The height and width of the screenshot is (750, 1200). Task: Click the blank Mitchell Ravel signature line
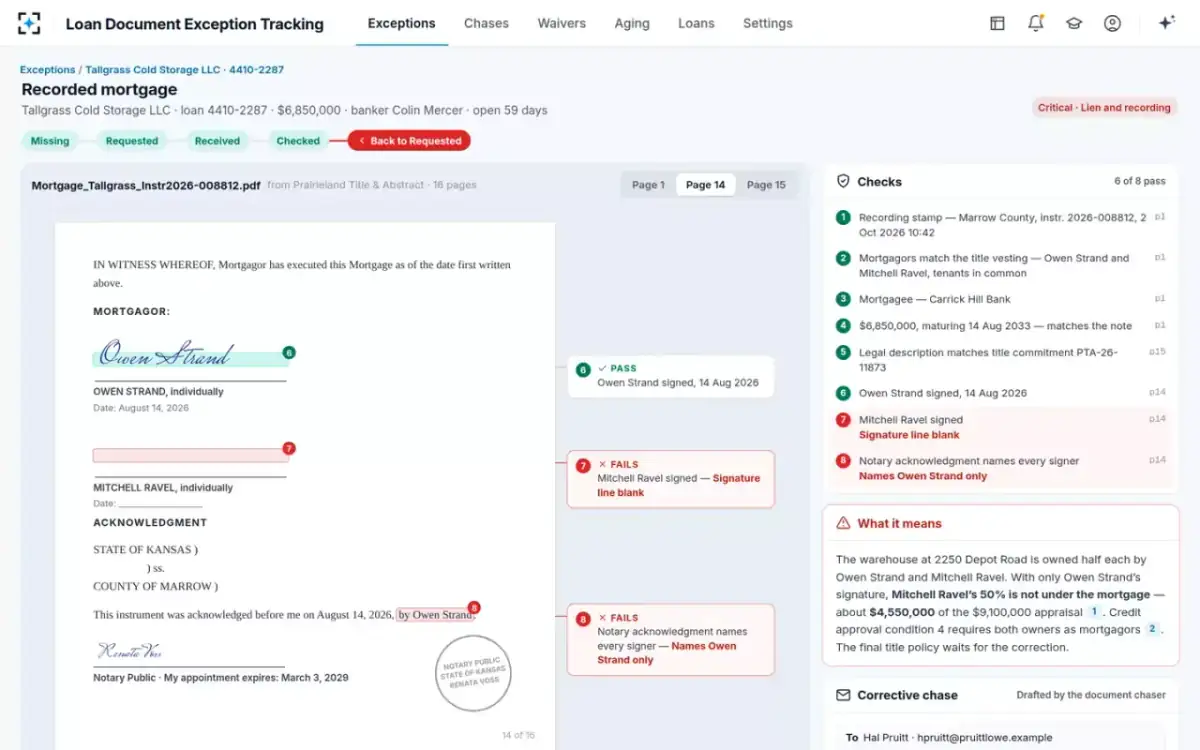tap(191, 455)
